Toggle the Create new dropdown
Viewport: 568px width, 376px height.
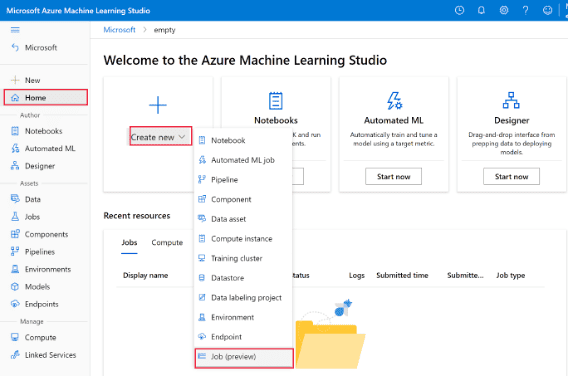point(161,136)
